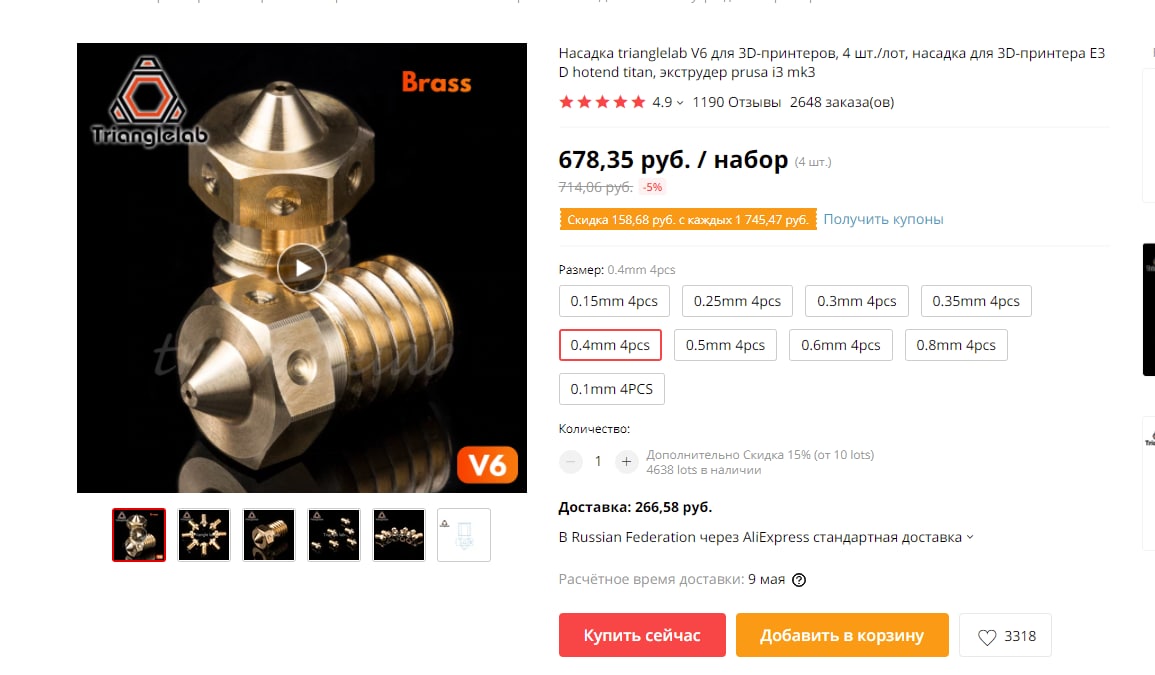Select the last white diagram thumbnail

463,535
